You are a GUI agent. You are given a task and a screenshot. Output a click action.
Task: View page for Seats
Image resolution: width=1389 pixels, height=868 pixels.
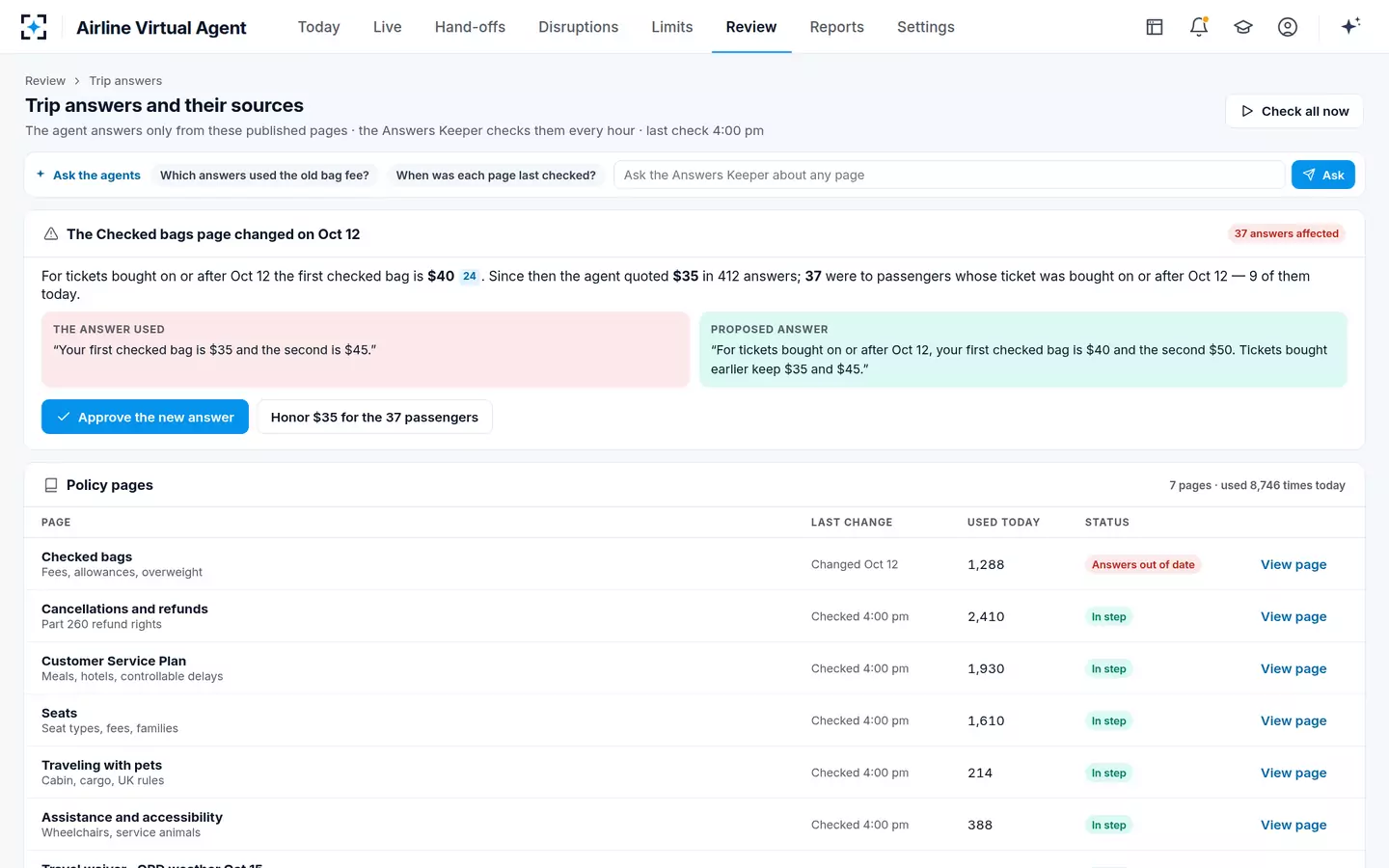coord(1294,720)
